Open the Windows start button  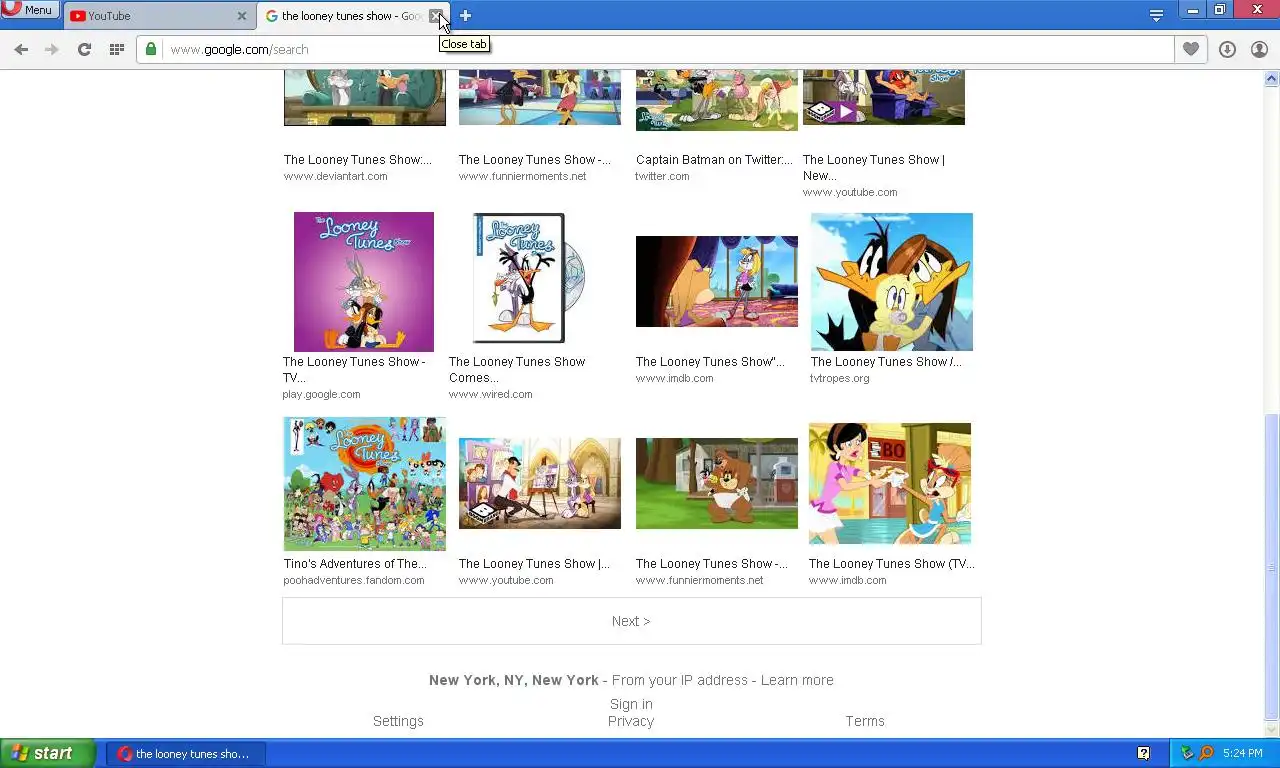(48, 754)
